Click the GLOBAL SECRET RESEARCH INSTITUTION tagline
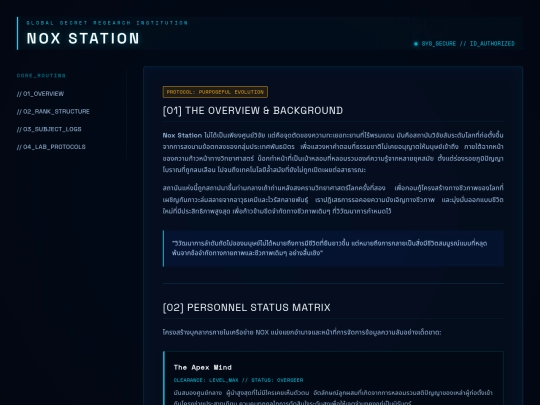 107,23
